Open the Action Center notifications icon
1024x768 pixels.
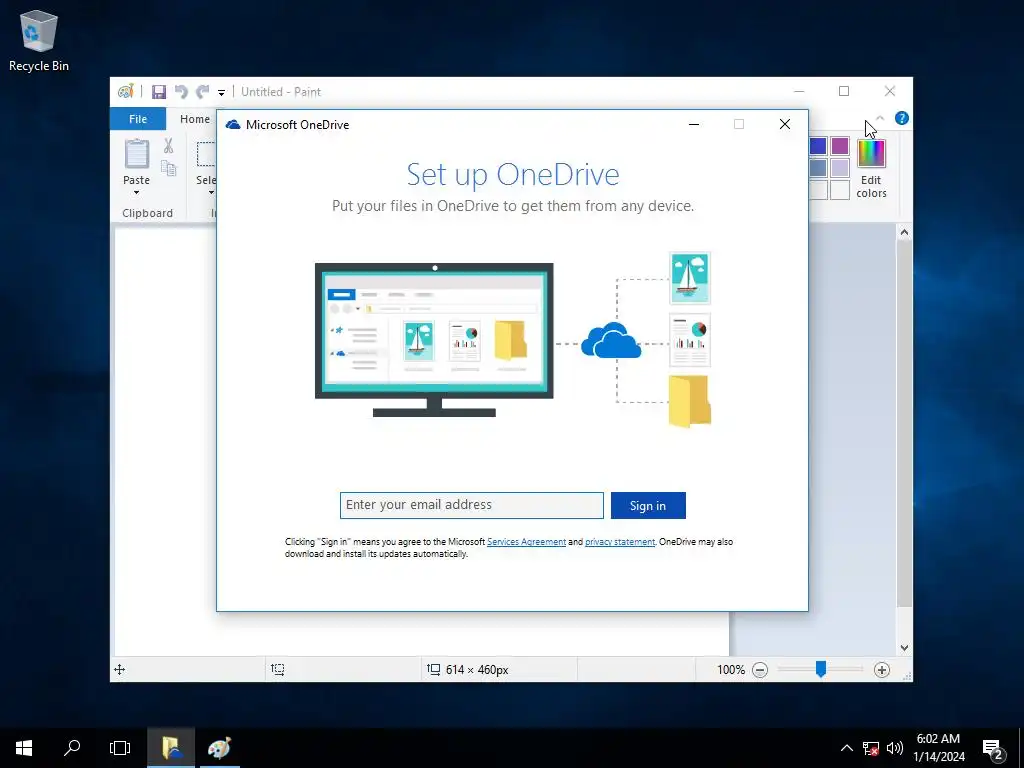click(993, 748)
